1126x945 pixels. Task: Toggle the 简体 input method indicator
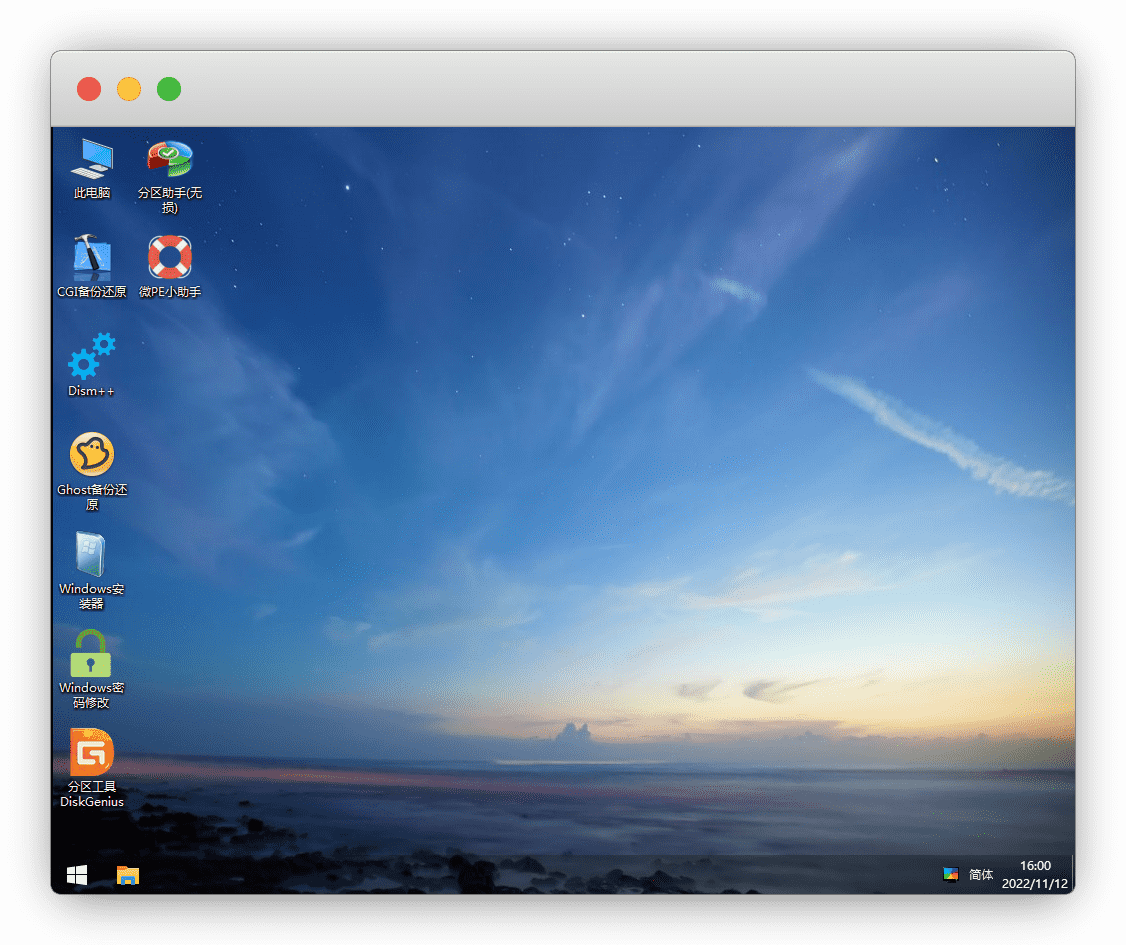pos(981,875)
